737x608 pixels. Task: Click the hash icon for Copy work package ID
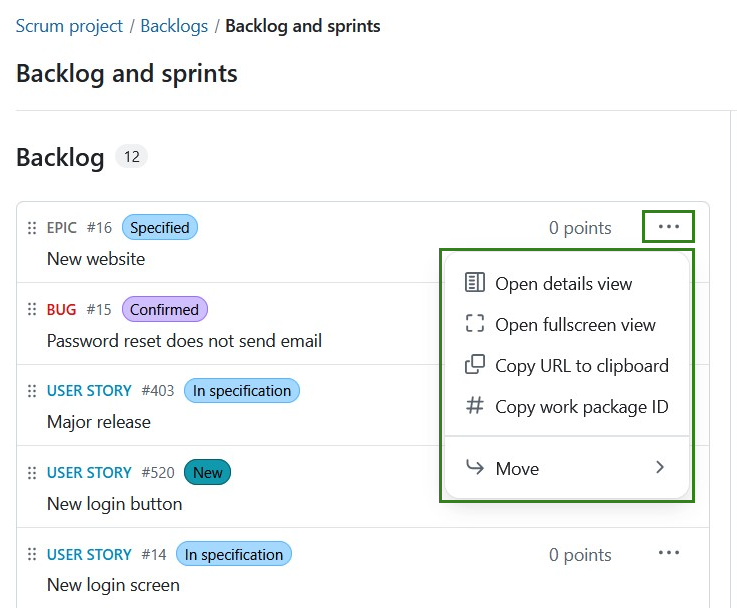475,406
